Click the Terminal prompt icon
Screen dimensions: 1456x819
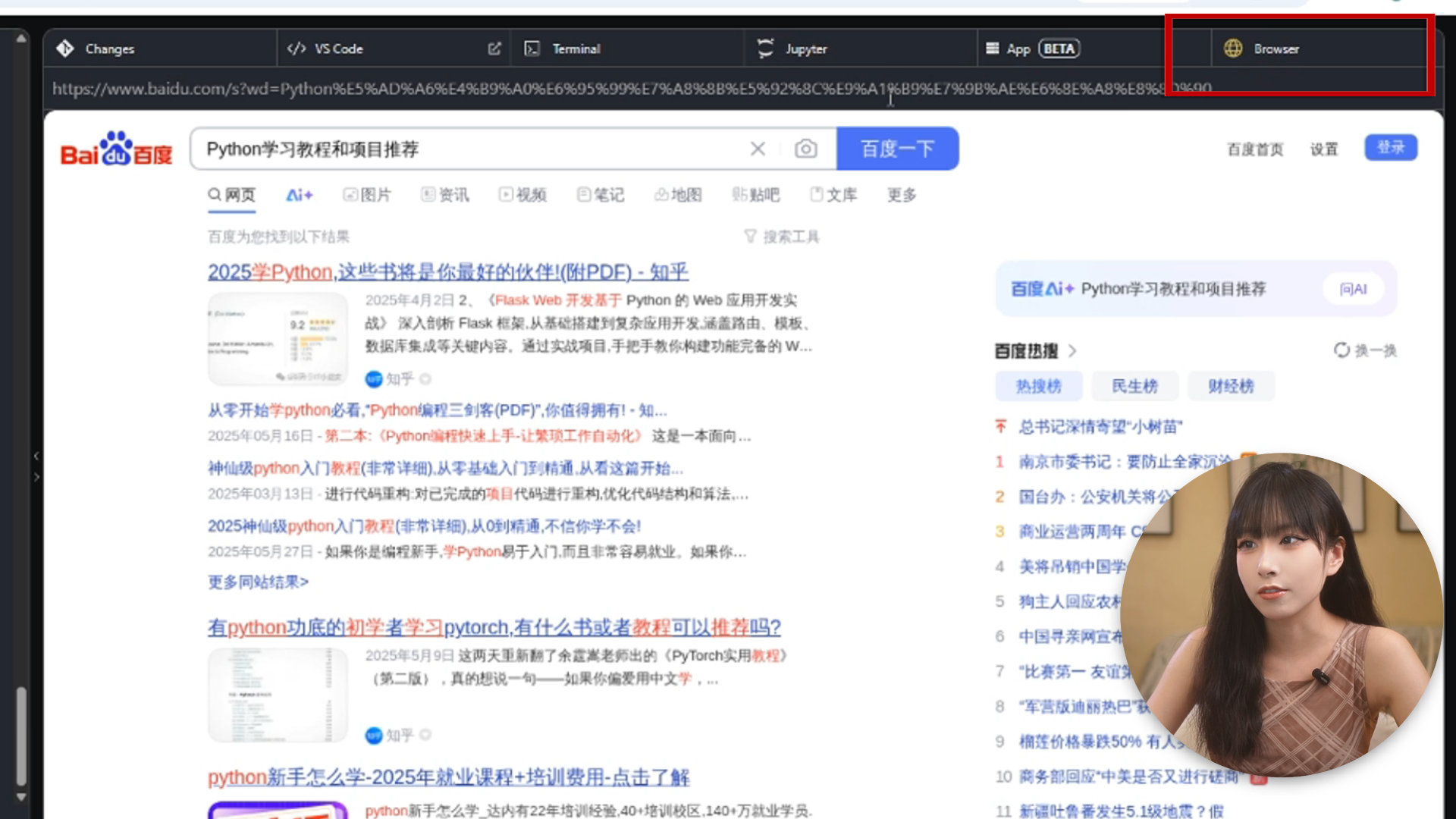tap(532, 49)
